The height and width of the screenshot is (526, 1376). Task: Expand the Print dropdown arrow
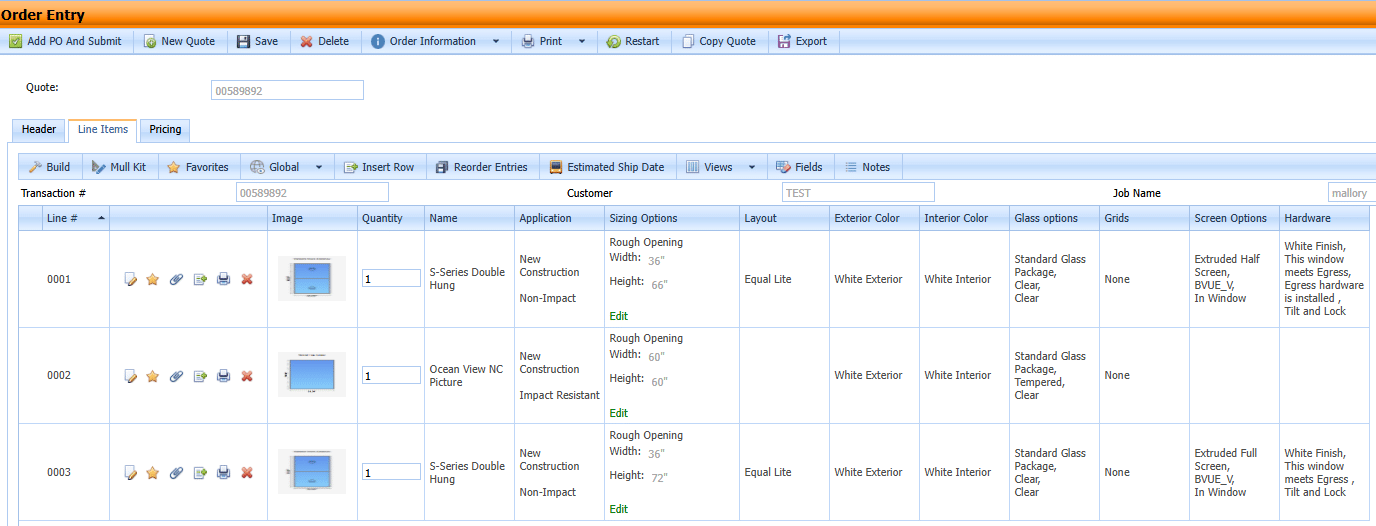point(581,42)
